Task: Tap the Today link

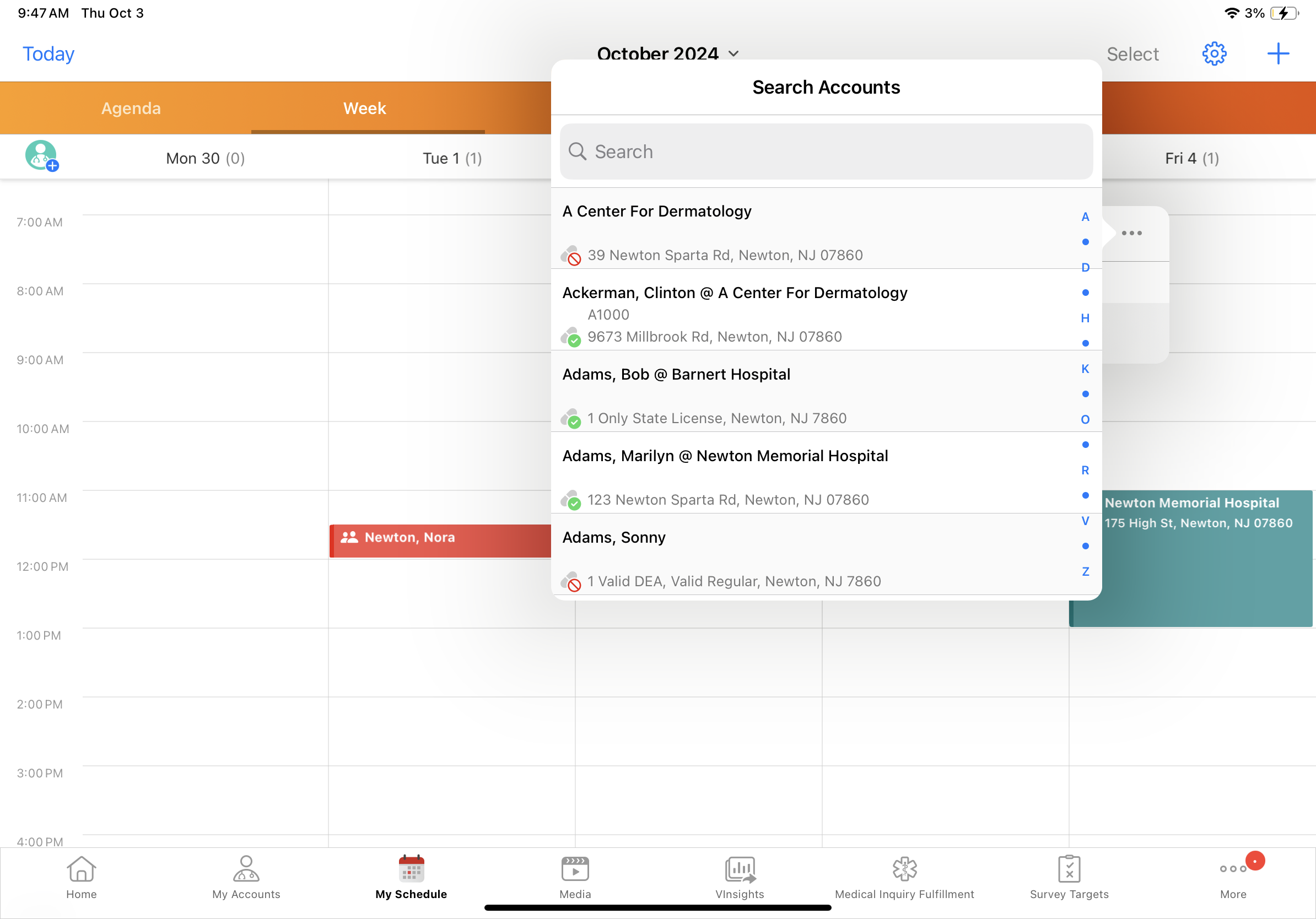Action: point(48,54)
